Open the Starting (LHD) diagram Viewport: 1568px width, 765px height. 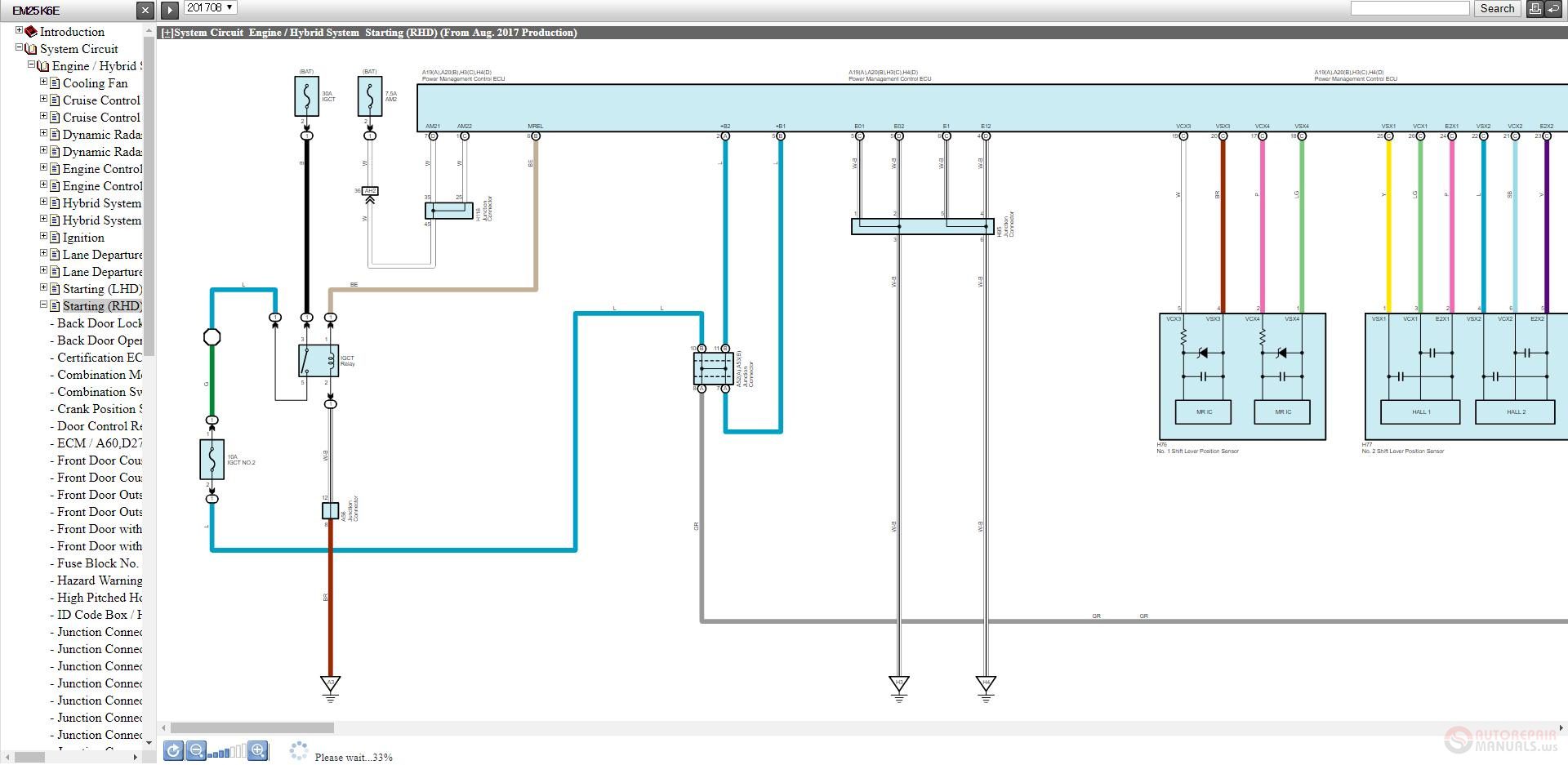click(x=102, y=289)
